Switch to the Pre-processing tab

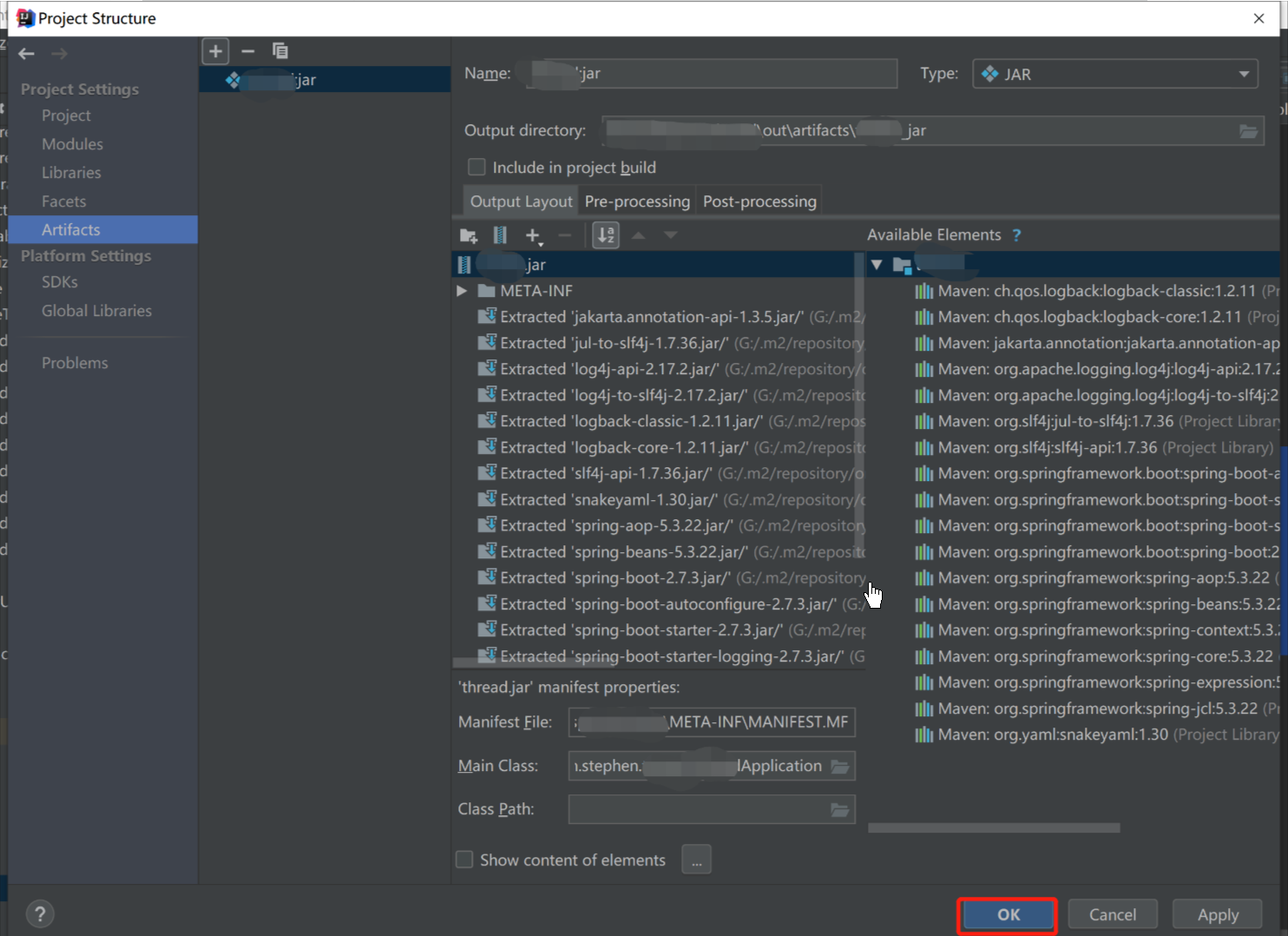click(x=637, y=201)
